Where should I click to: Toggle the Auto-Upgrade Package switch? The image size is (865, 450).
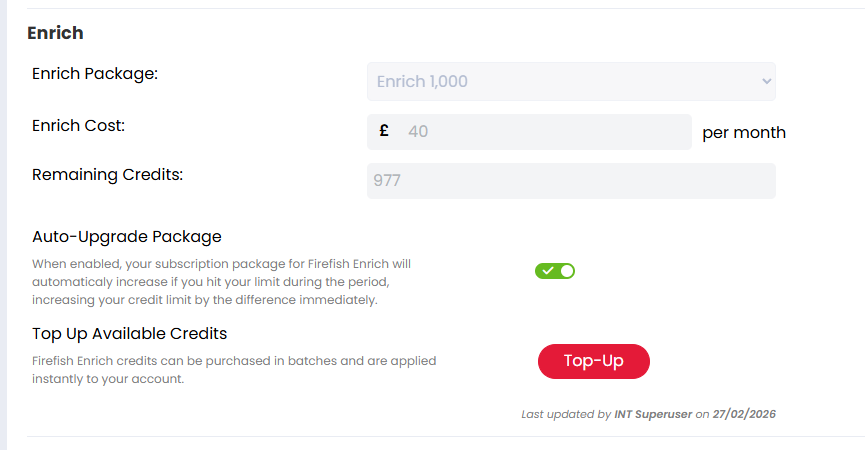pos(555,271)
